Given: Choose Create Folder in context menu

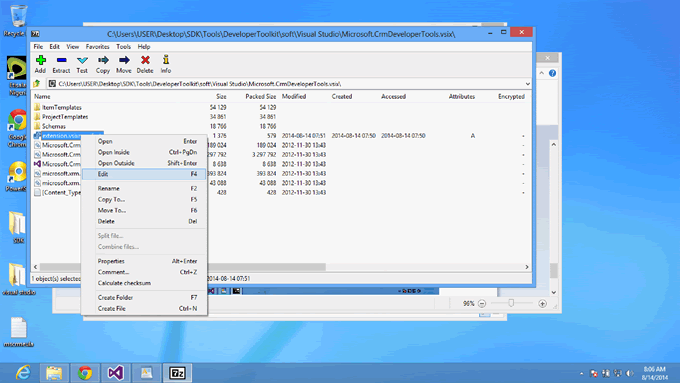Looking at the screenshot, I should (144, 298).
